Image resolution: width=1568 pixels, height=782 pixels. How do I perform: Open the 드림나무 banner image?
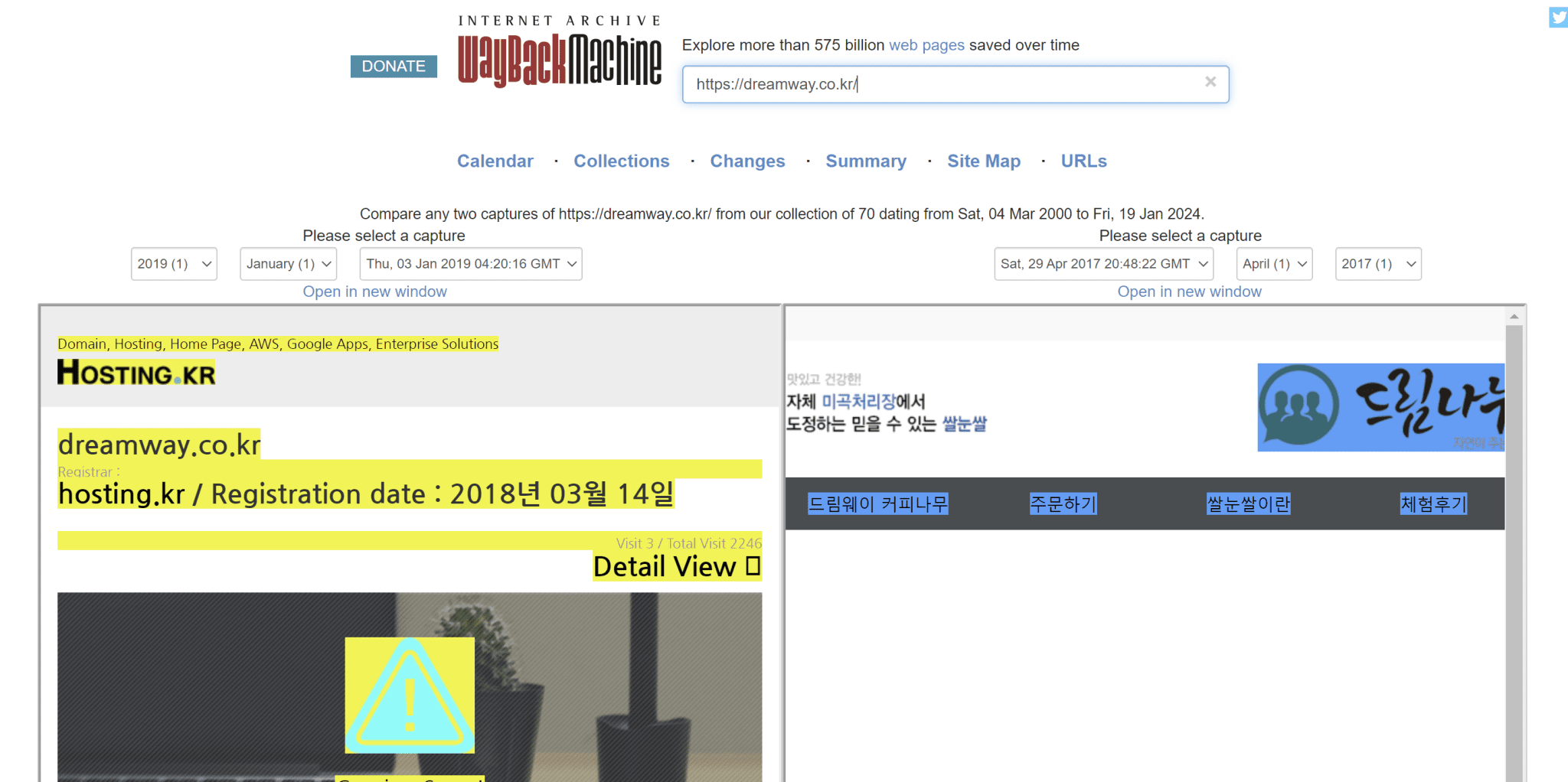pos(1380,407)
